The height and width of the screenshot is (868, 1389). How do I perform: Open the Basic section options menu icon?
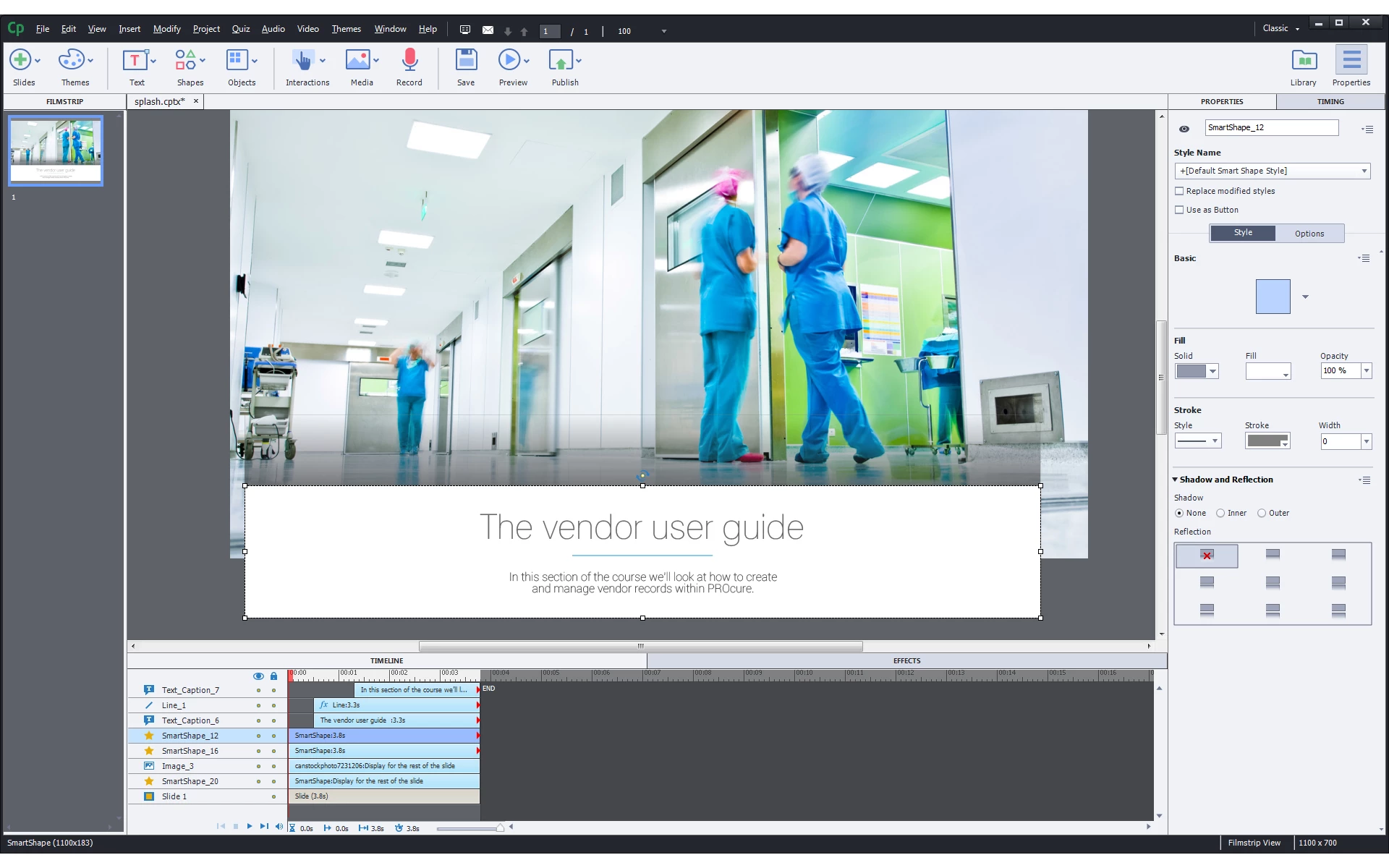click(1364, 258)
